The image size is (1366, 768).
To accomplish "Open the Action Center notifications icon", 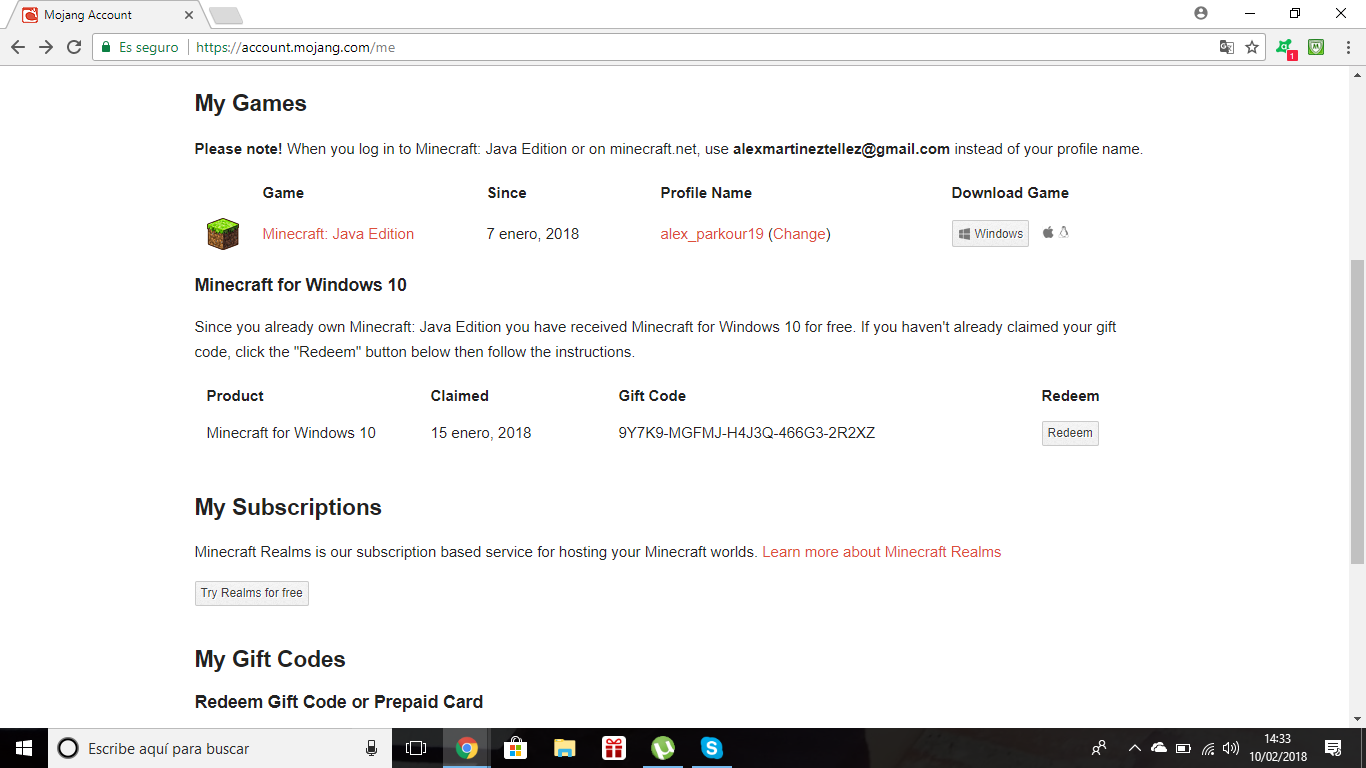I will [1332, 748].
